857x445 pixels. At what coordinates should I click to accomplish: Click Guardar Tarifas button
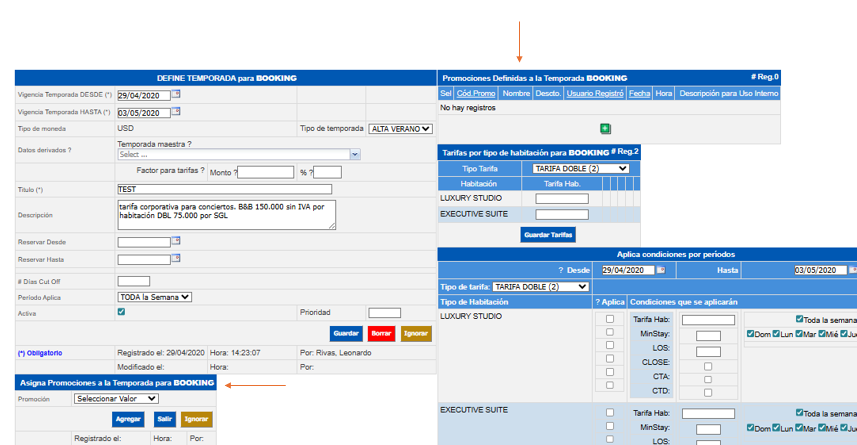tap(548, 235)
